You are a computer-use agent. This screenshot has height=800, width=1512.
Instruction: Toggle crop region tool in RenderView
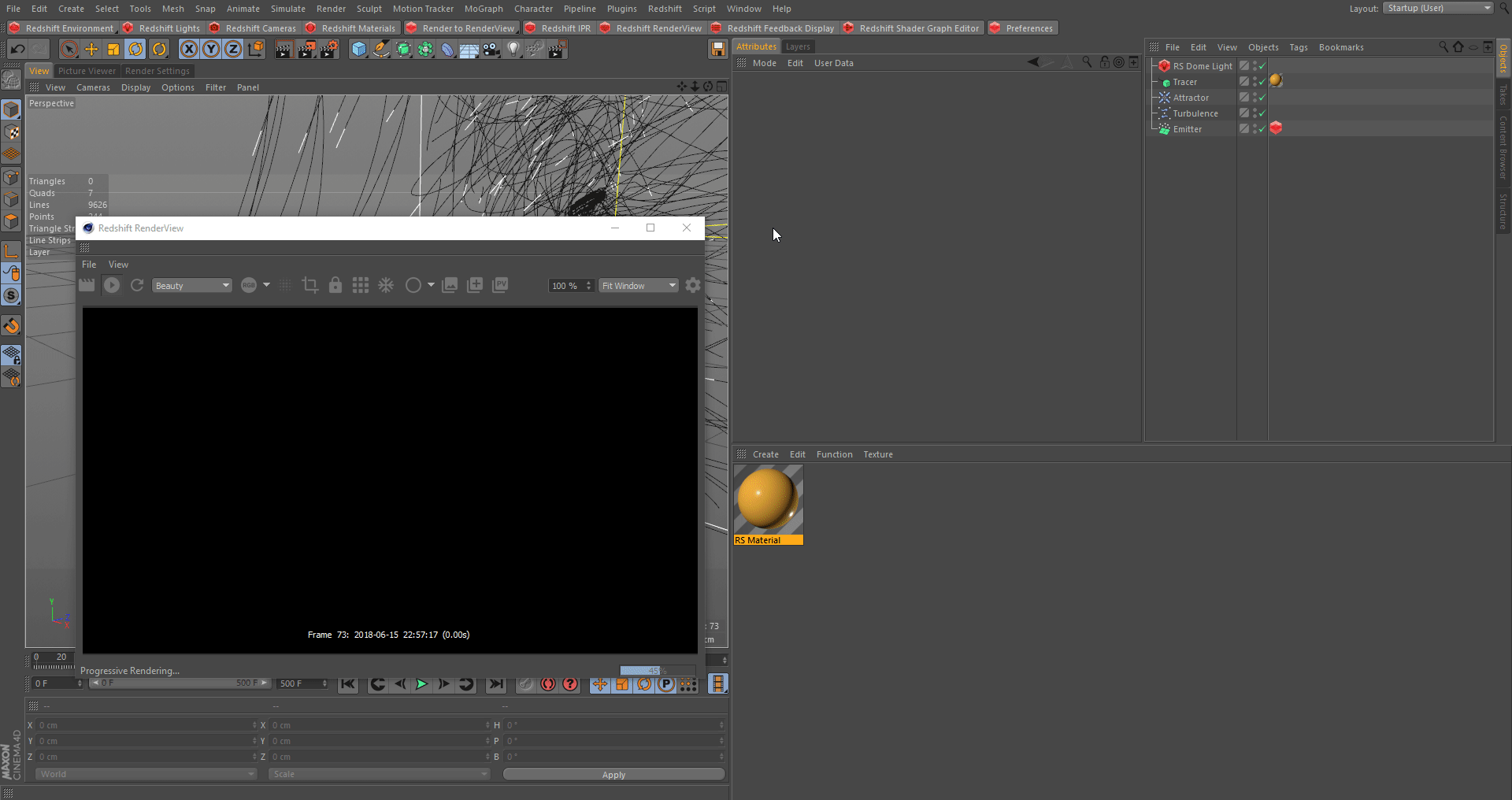point(310,285)
